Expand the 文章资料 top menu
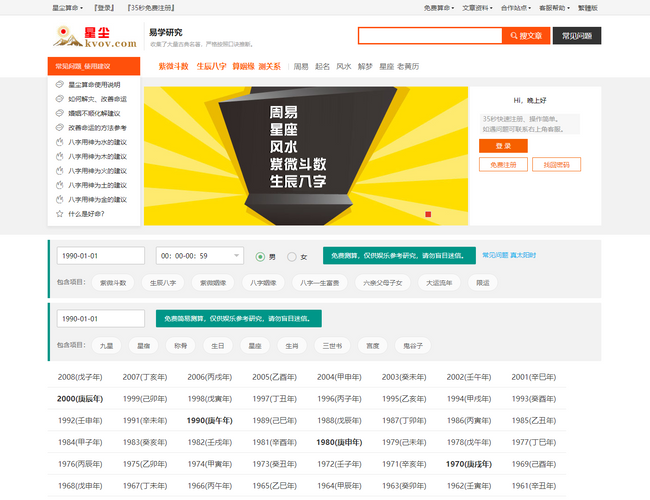 pos(477,7)
